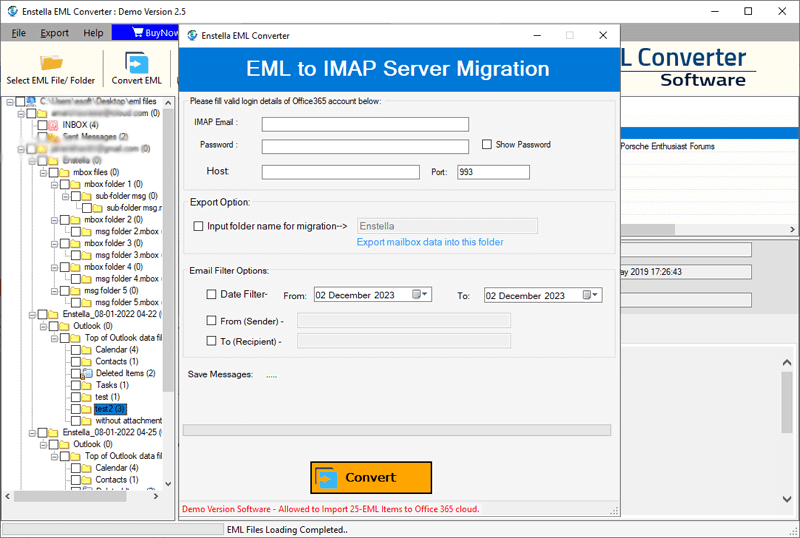This screenshot has width=800, height=538.
Task: Click the Calendar (4) folder icon under test2 tree
Action: pos(87,350)
